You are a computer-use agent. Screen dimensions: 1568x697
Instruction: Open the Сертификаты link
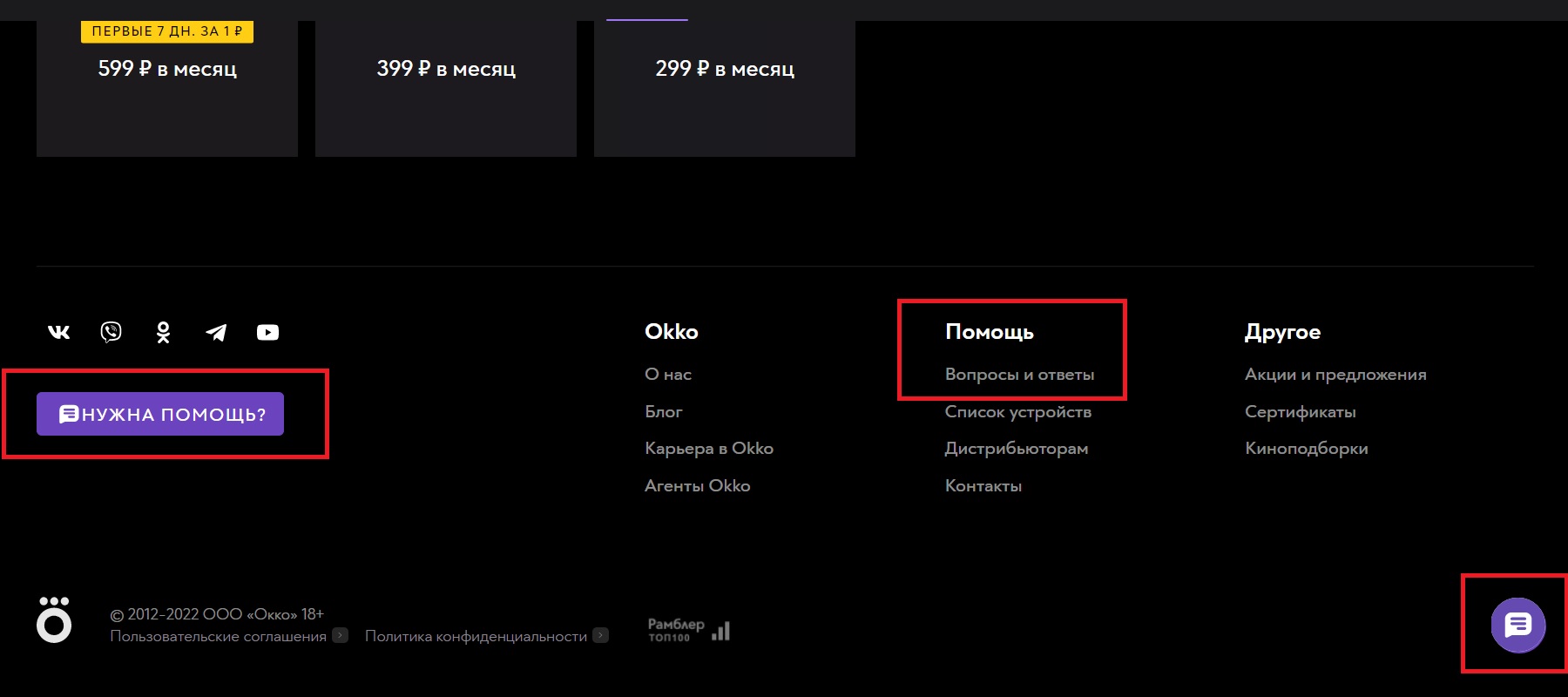[1300, 412]
